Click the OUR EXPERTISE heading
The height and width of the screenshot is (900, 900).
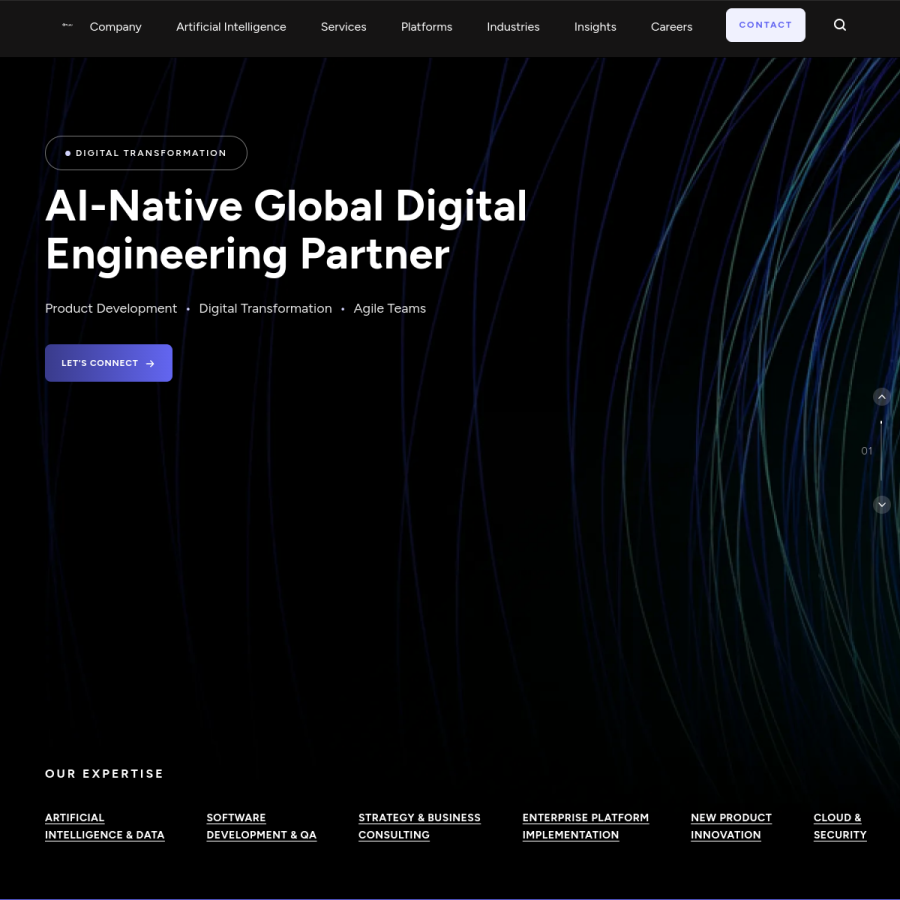(104, 774)
